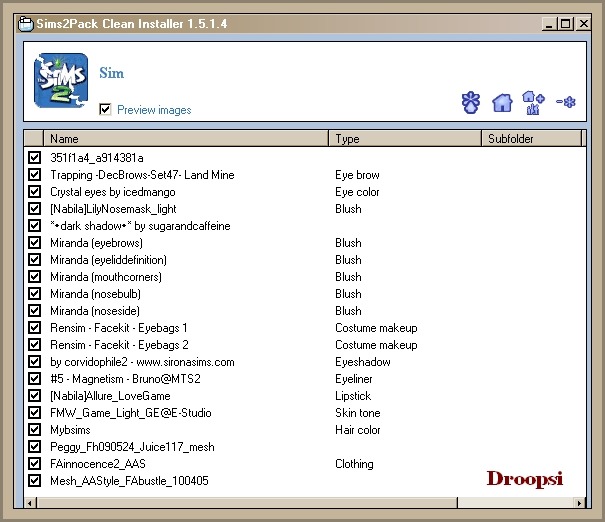The height and width of the screenshot is (522, 605).
Task: Select the Miranda (eyebrows) name
Action: pos(96,243)
